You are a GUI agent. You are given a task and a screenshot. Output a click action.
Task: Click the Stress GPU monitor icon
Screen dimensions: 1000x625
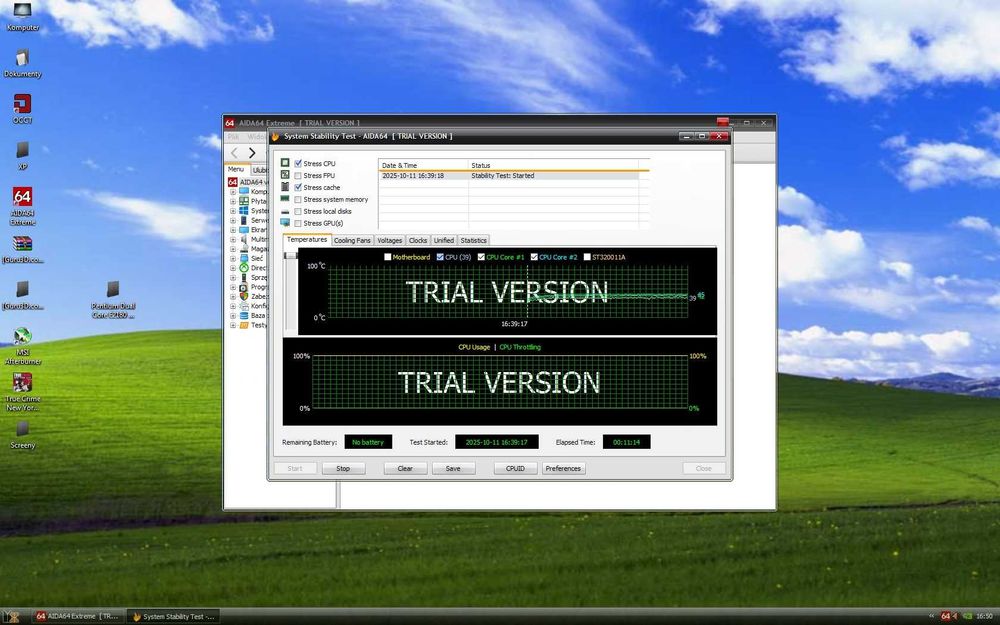pos(285,223)
